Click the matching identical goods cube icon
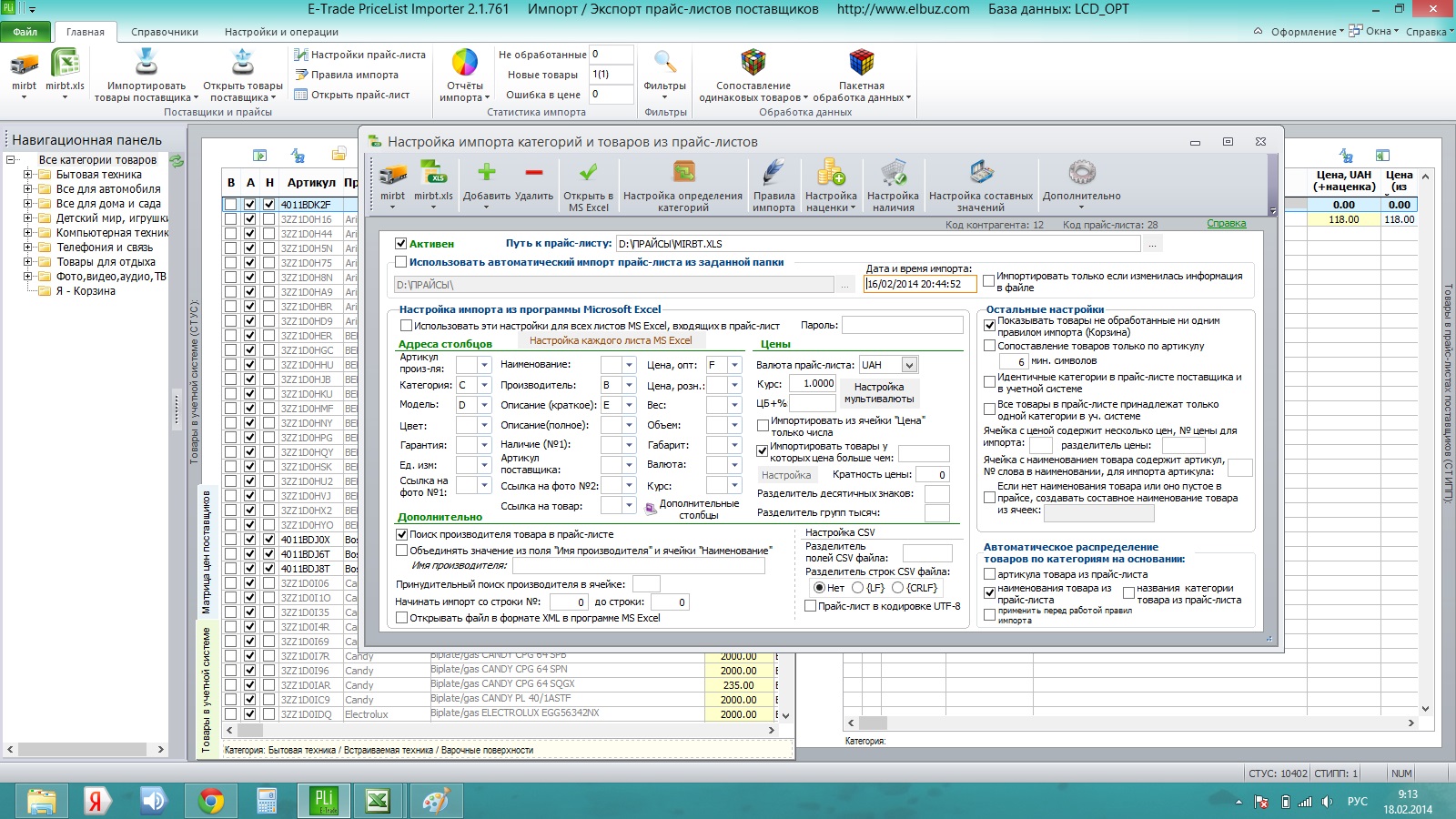Viewport: 1456px width, 819px height. tap(753, 63)
